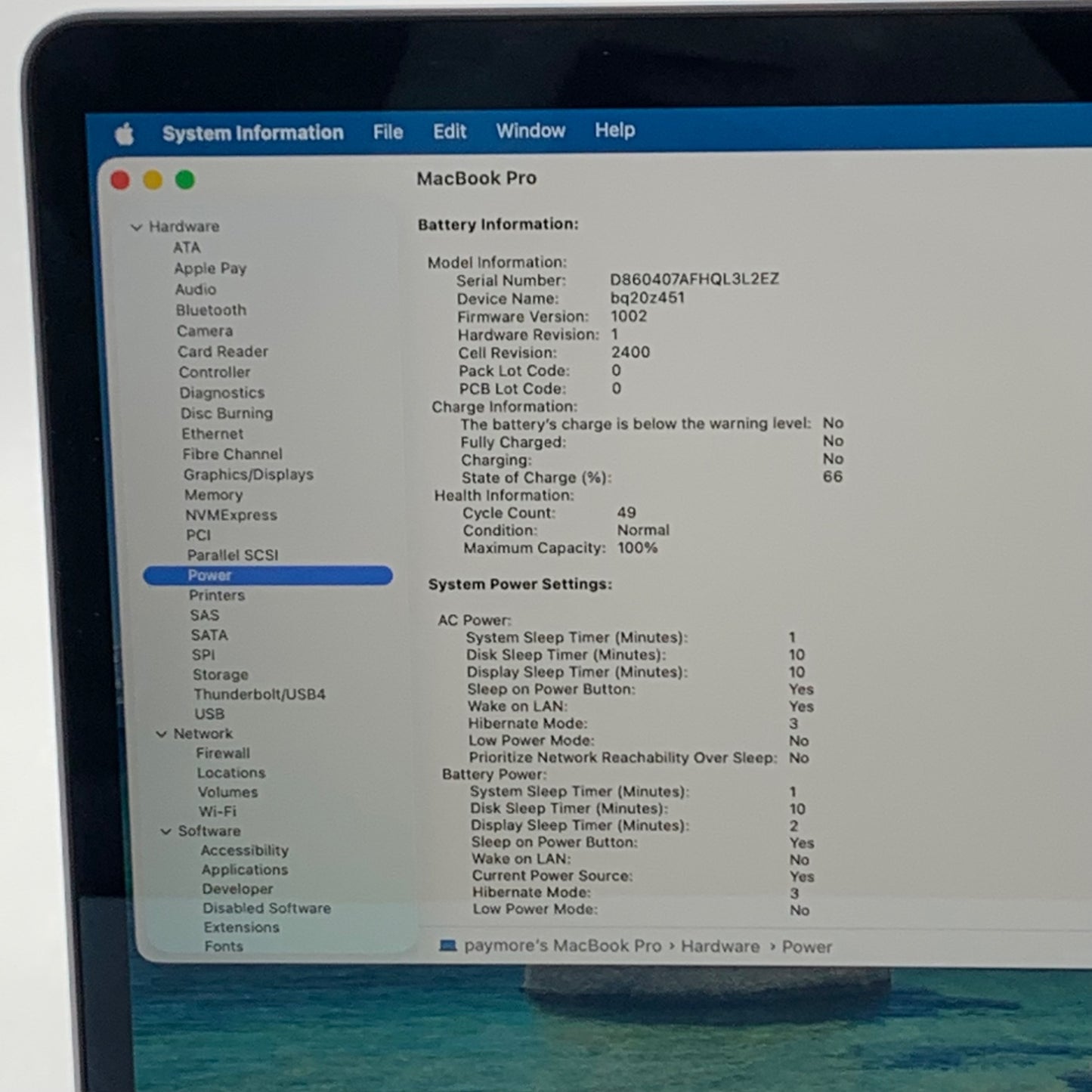Screen dimensions: 1092x1092
Task: Minimize the window with yellow button
Action: tap(153, 180)
